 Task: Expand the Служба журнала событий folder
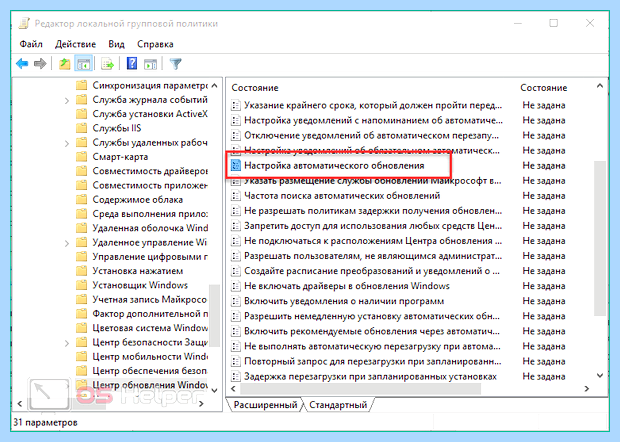point(67,101)
